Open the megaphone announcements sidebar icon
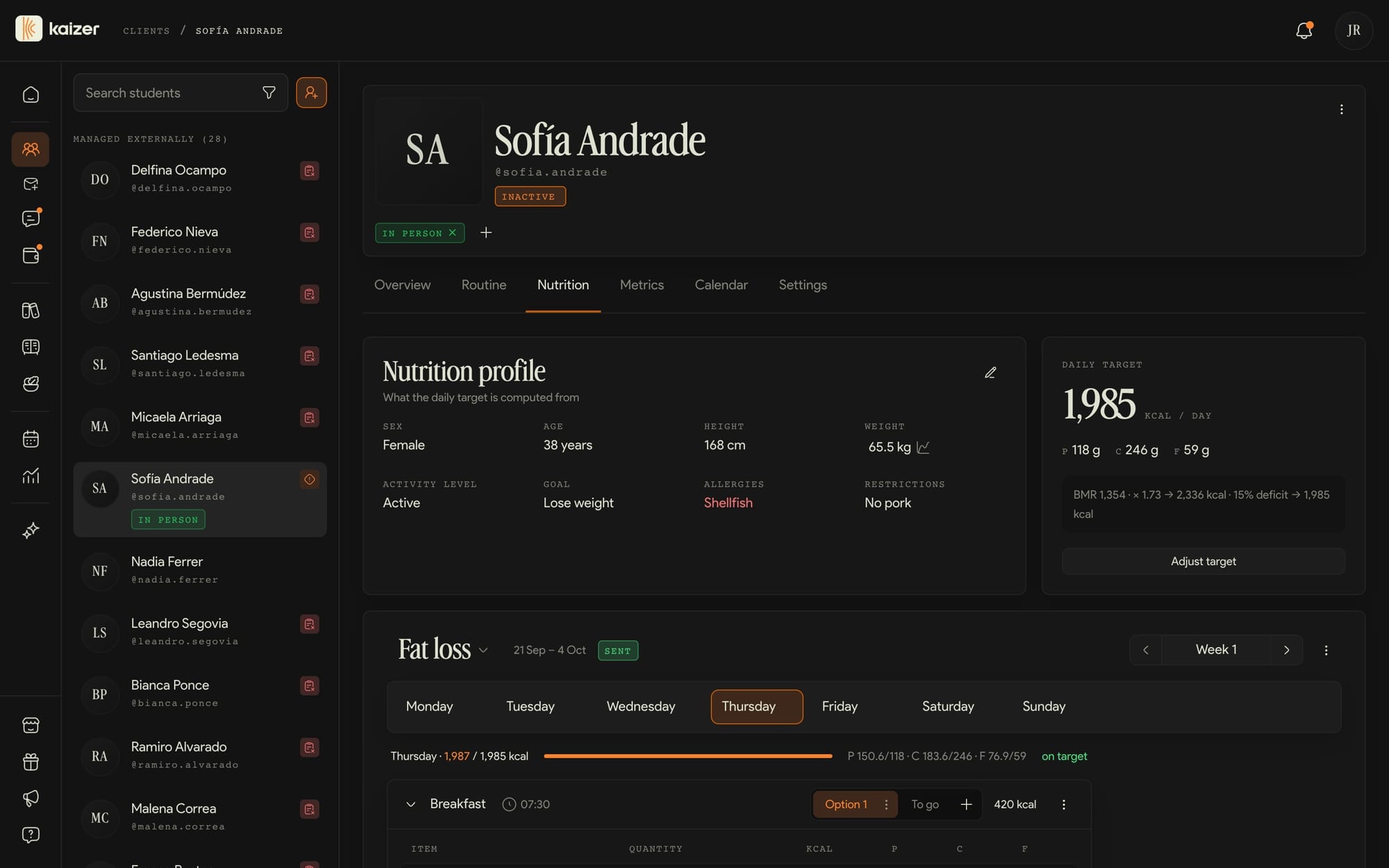The image size is (1389, 868). [x=31, y=799]
